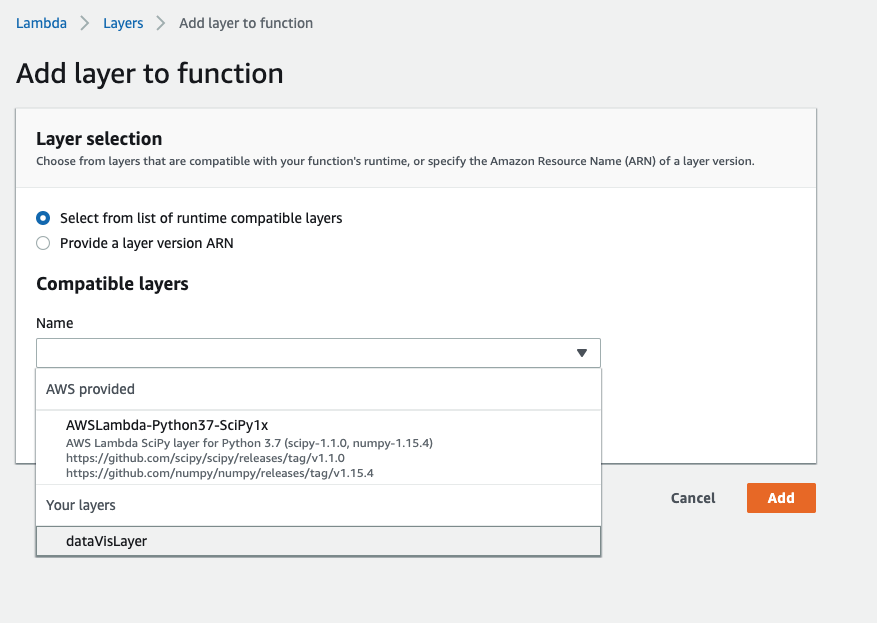Go to the Lambda breadcrumb link

[41, 23]
